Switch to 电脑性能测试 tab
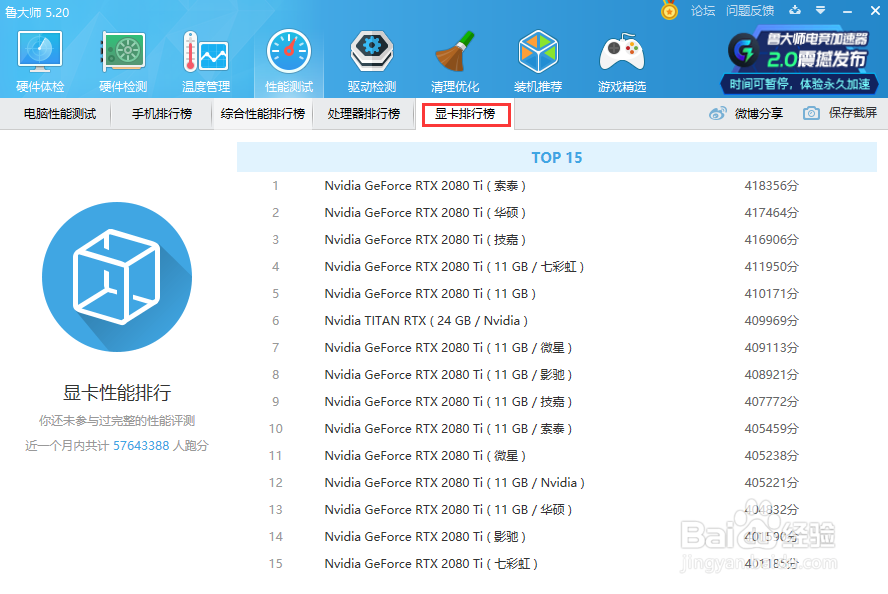Viewport: 888px width, 594px height. point(59,114)
